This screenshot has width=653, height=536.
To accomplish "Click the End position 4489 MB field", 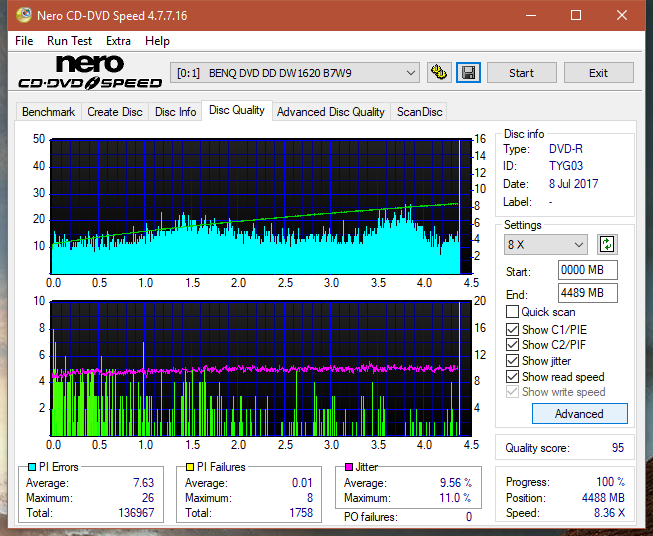I will 587,293.
